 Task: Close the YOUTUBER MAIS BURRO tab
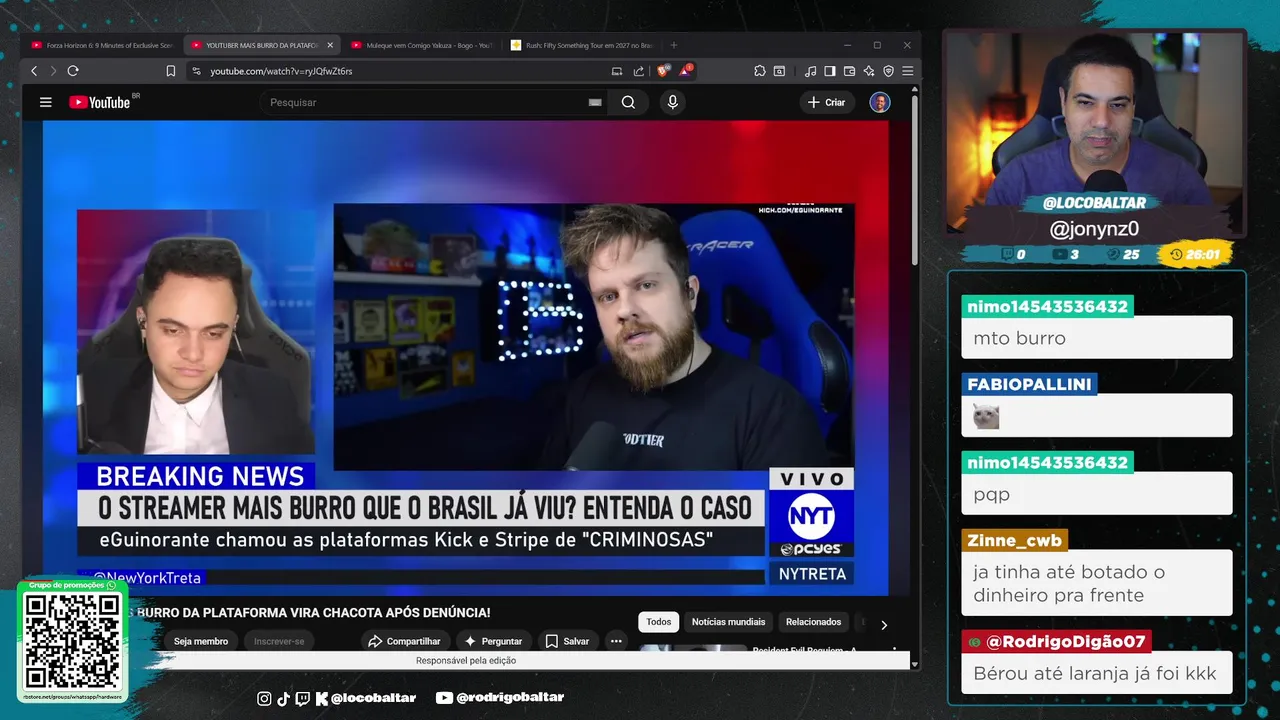(x=330, y=45)
